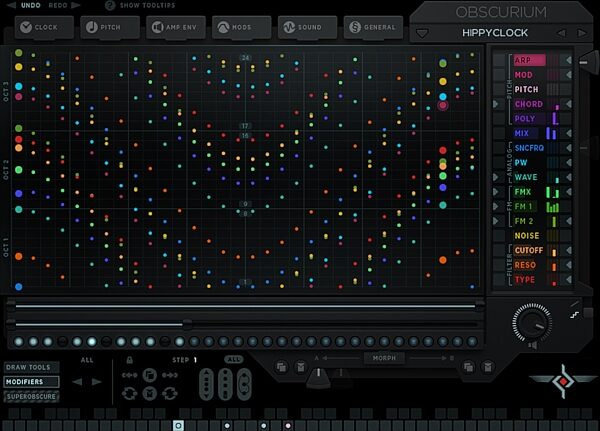Open the SOUND tab
600x431 pixels.
(x=307, y=27)
